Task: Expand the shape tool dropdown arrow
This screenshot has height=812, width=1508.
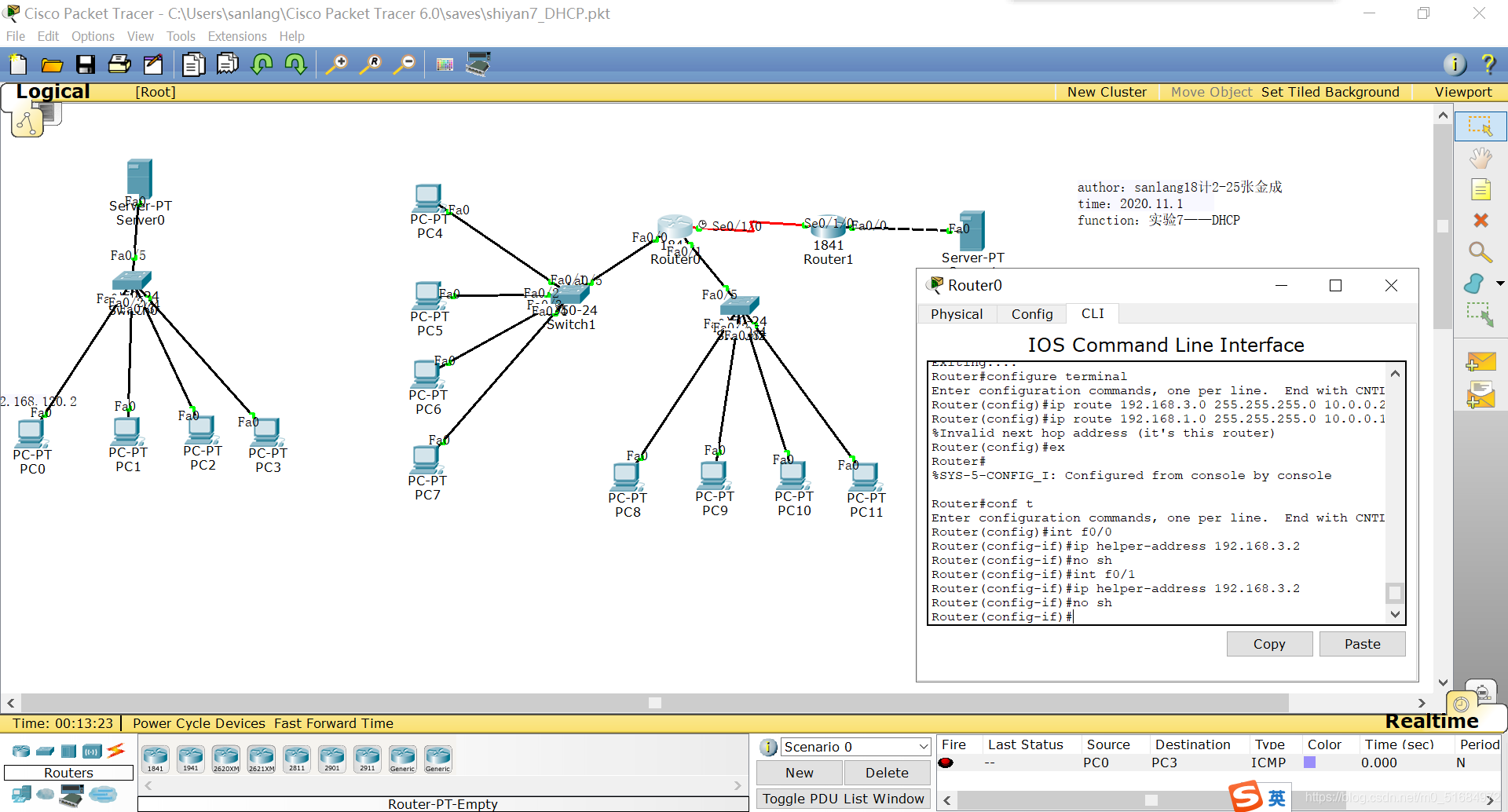Action: (1500, 283)
